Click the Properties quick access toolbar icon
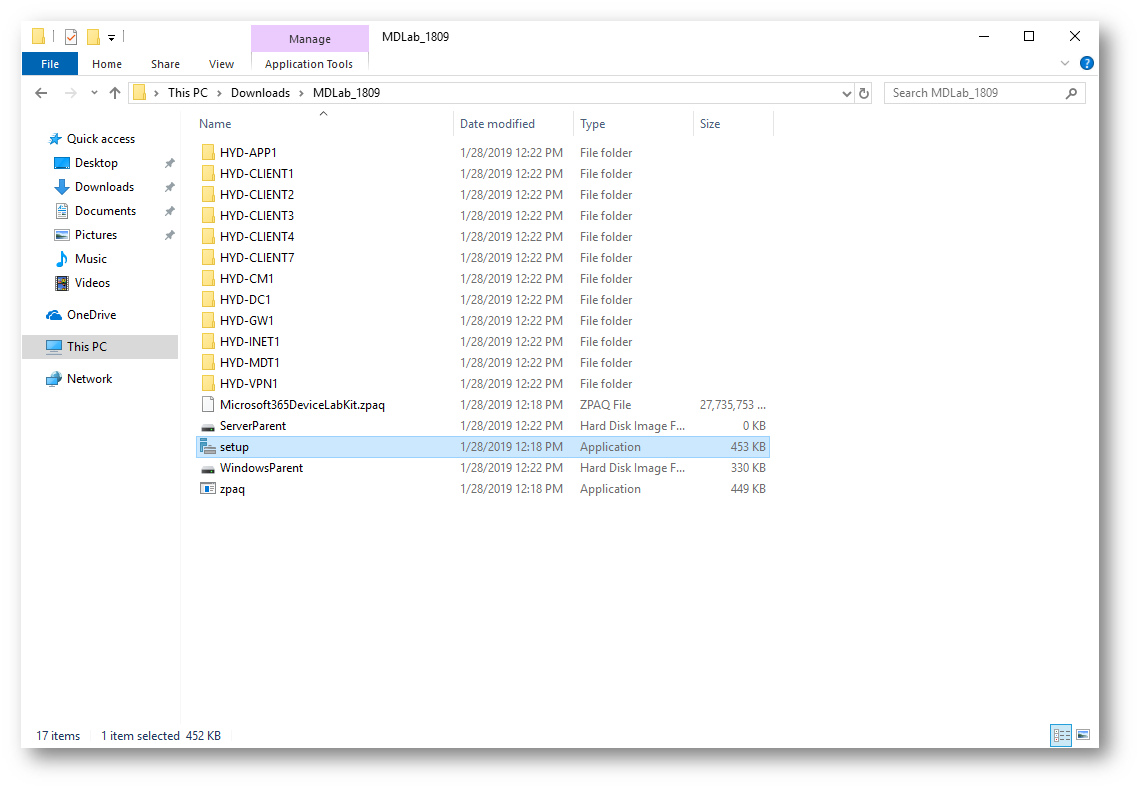 [x=71, y=36]
